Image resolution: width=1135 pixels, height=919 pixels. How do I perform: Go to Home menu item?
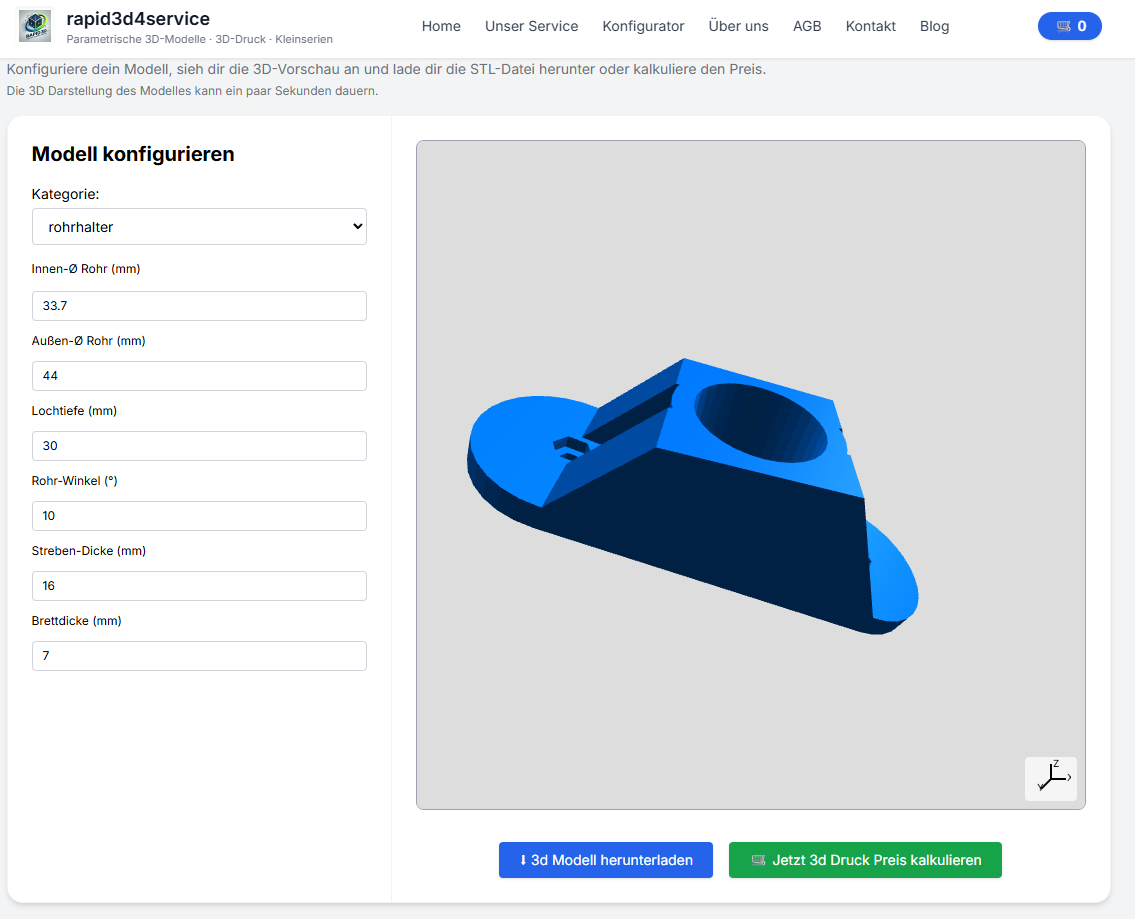point(441,26)
